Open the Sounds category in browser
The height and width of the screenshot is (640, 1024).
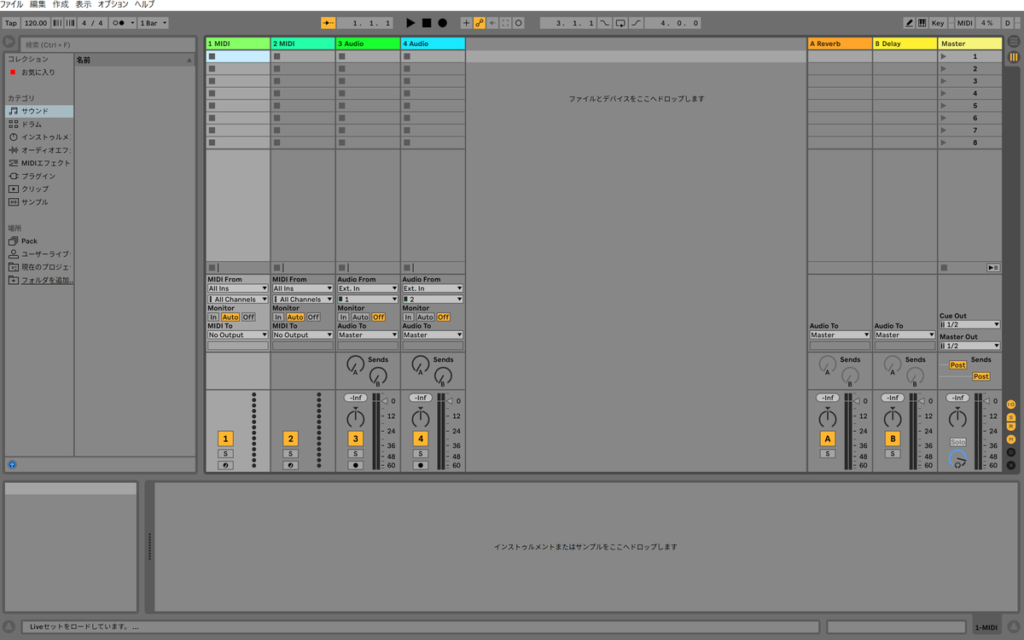pos(39,111)
